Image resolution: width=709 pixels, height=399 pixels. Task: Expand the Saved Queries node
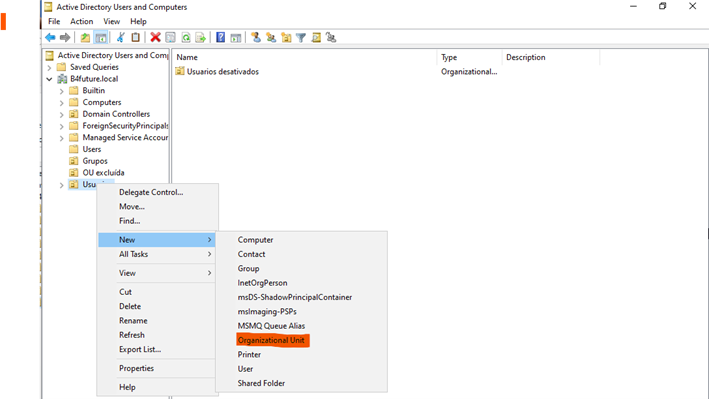[x=49, y=67]
